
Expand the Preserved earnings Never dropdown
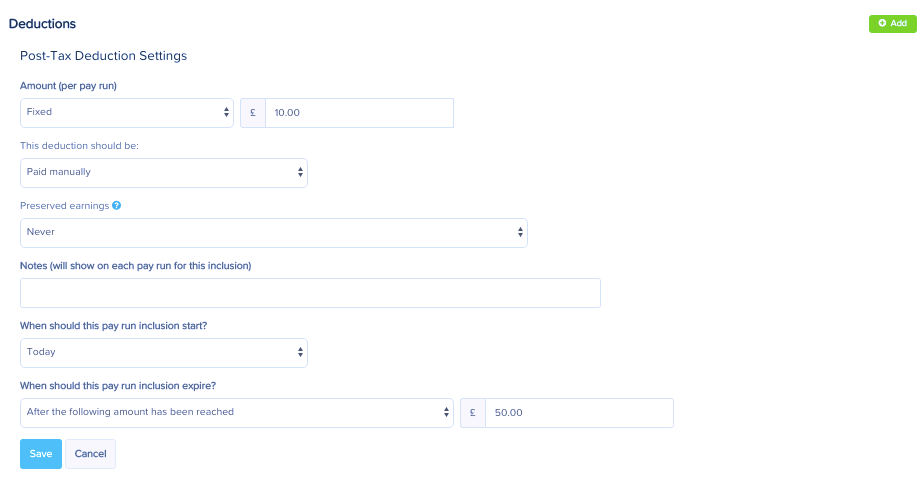[274, 233]
